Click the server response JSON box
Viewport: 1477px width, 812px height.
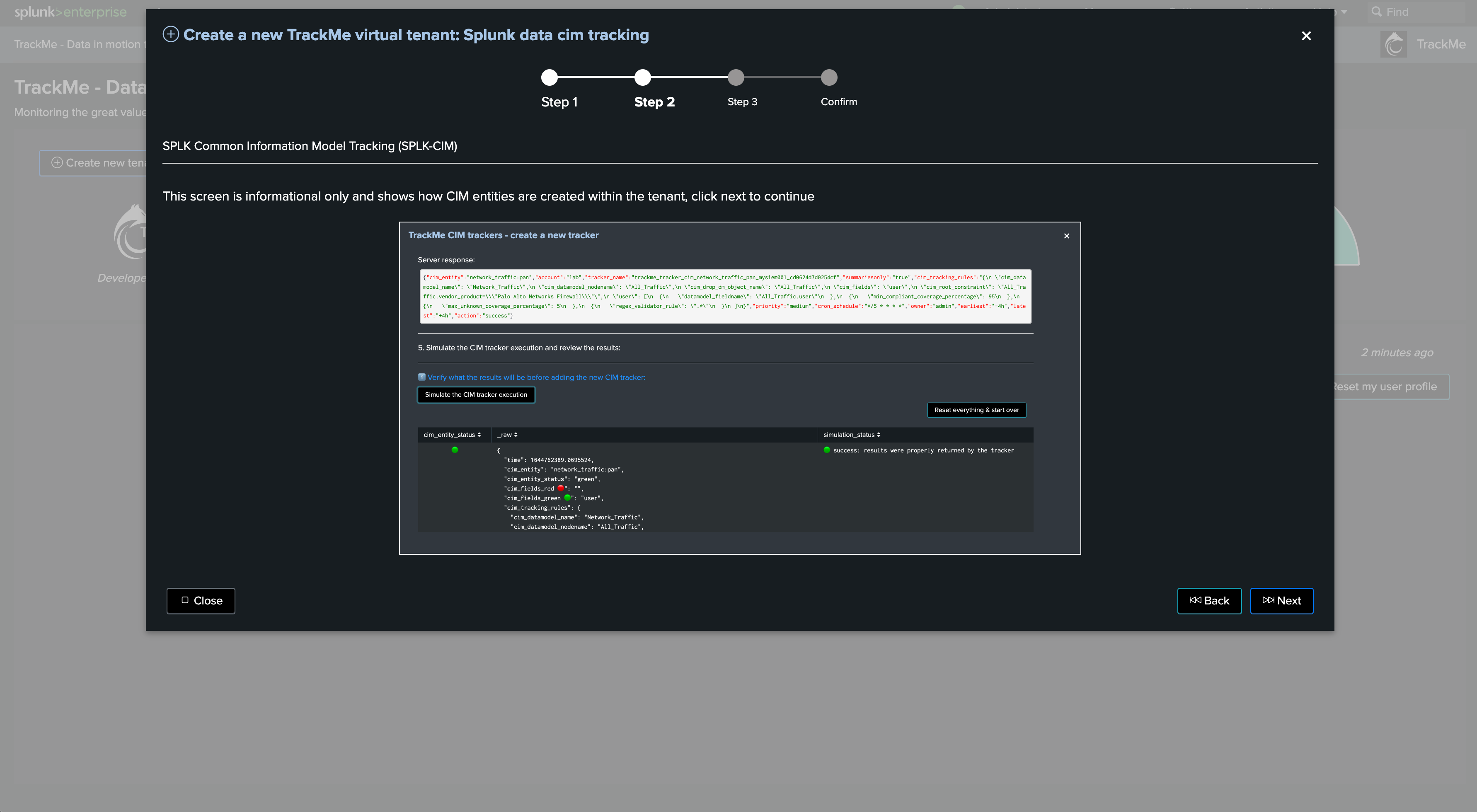[725, 296]
